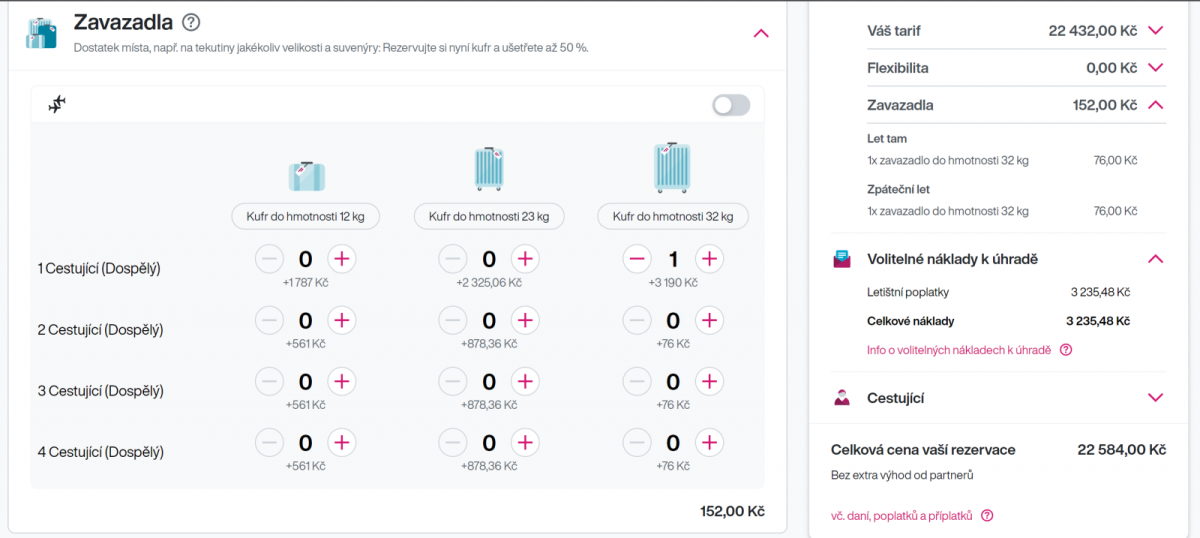Click the 23 kg suitcase icon

pos(489,169)
